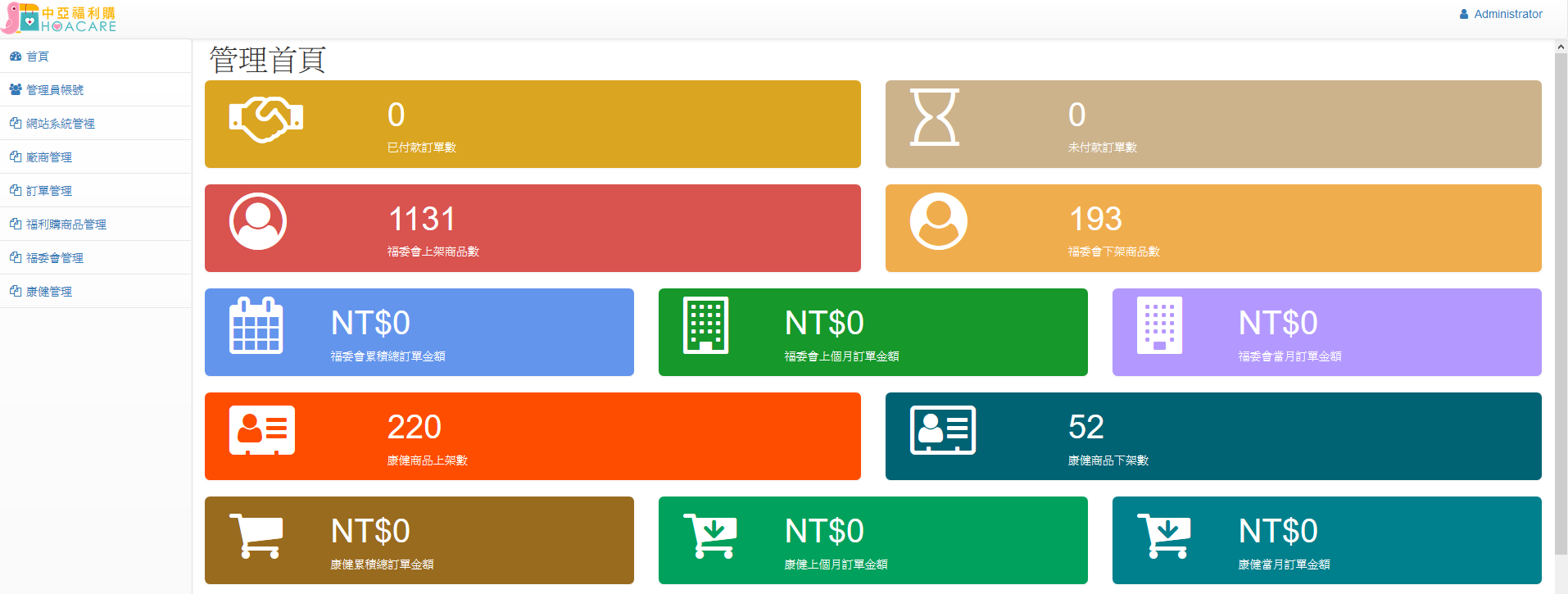Click cart download icon on 康健當月訂單金額 card

tap(1164, 536)
